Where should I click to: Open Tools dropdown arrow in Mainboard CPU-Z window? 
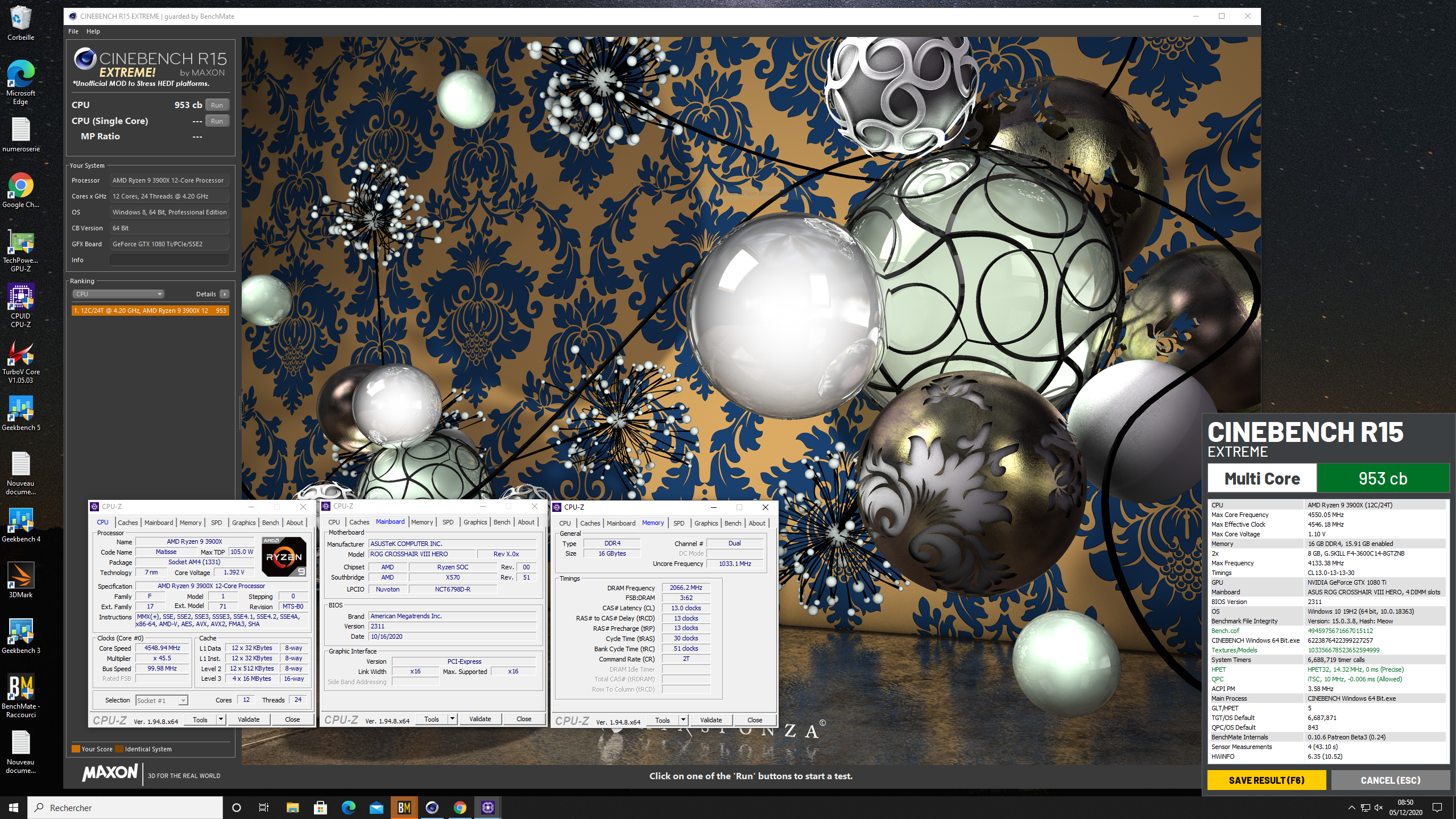click(x=452, y=719)
